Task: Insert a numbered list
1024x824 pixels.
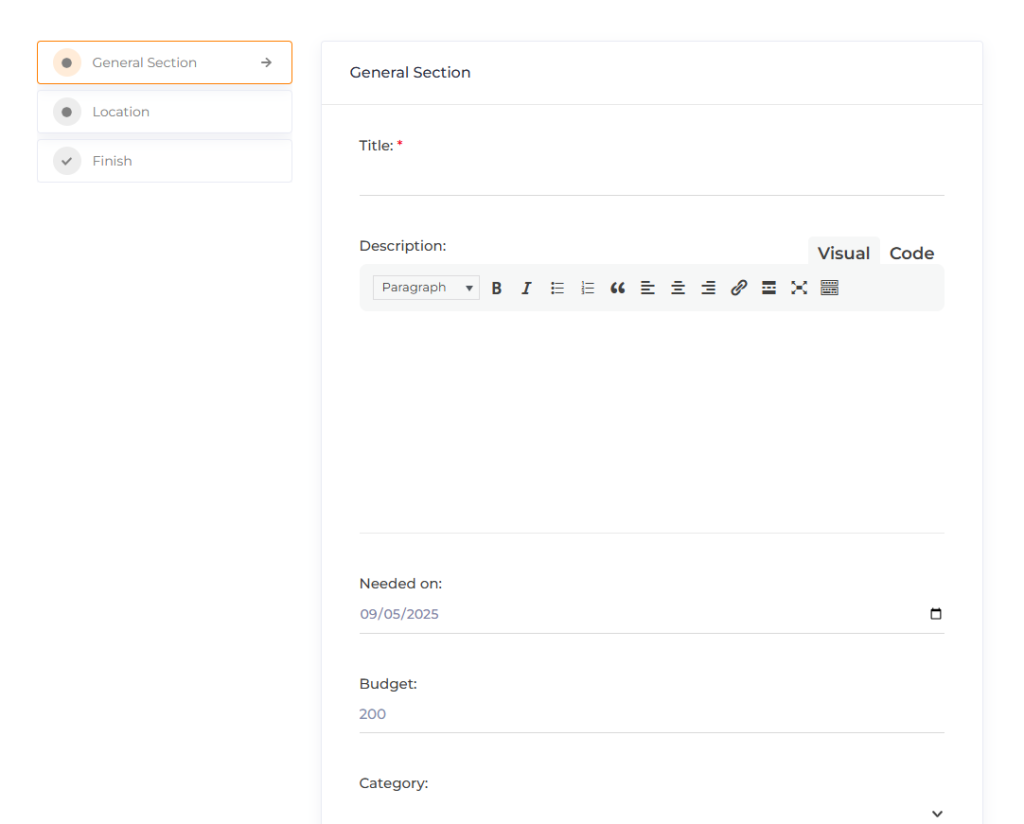Action: 588,288
